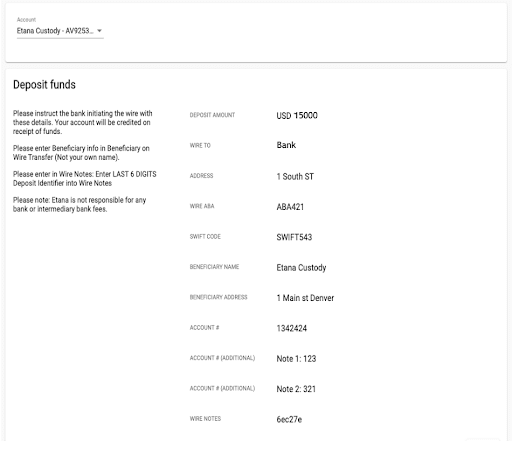Select the additional account value Note 2: 321
The height and width of the screenshot is (462, 512).
pyautogui.click(x=296, y=389)
